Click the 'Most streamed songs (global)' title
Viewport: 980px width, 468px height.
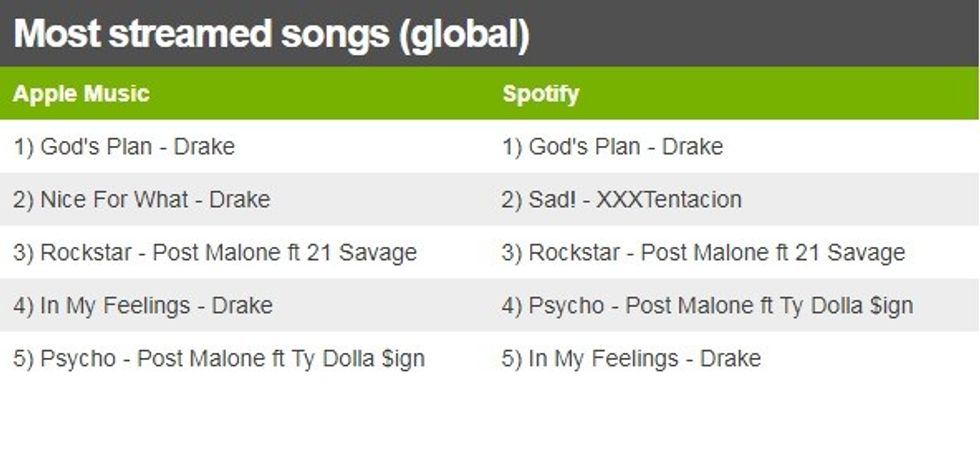pos(271,36)
